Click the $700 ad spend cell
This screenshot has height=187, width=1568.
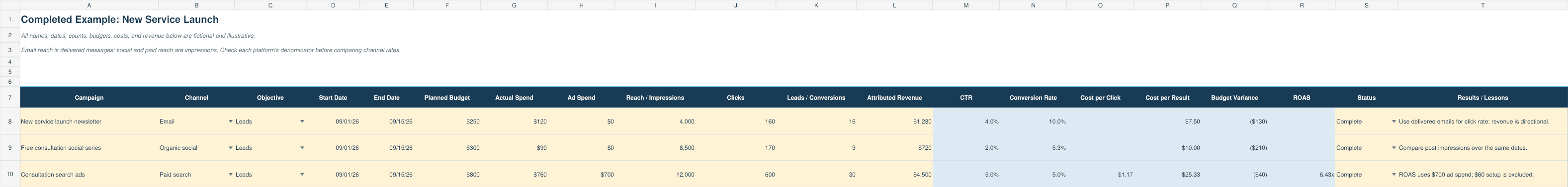tap(581, 174)
